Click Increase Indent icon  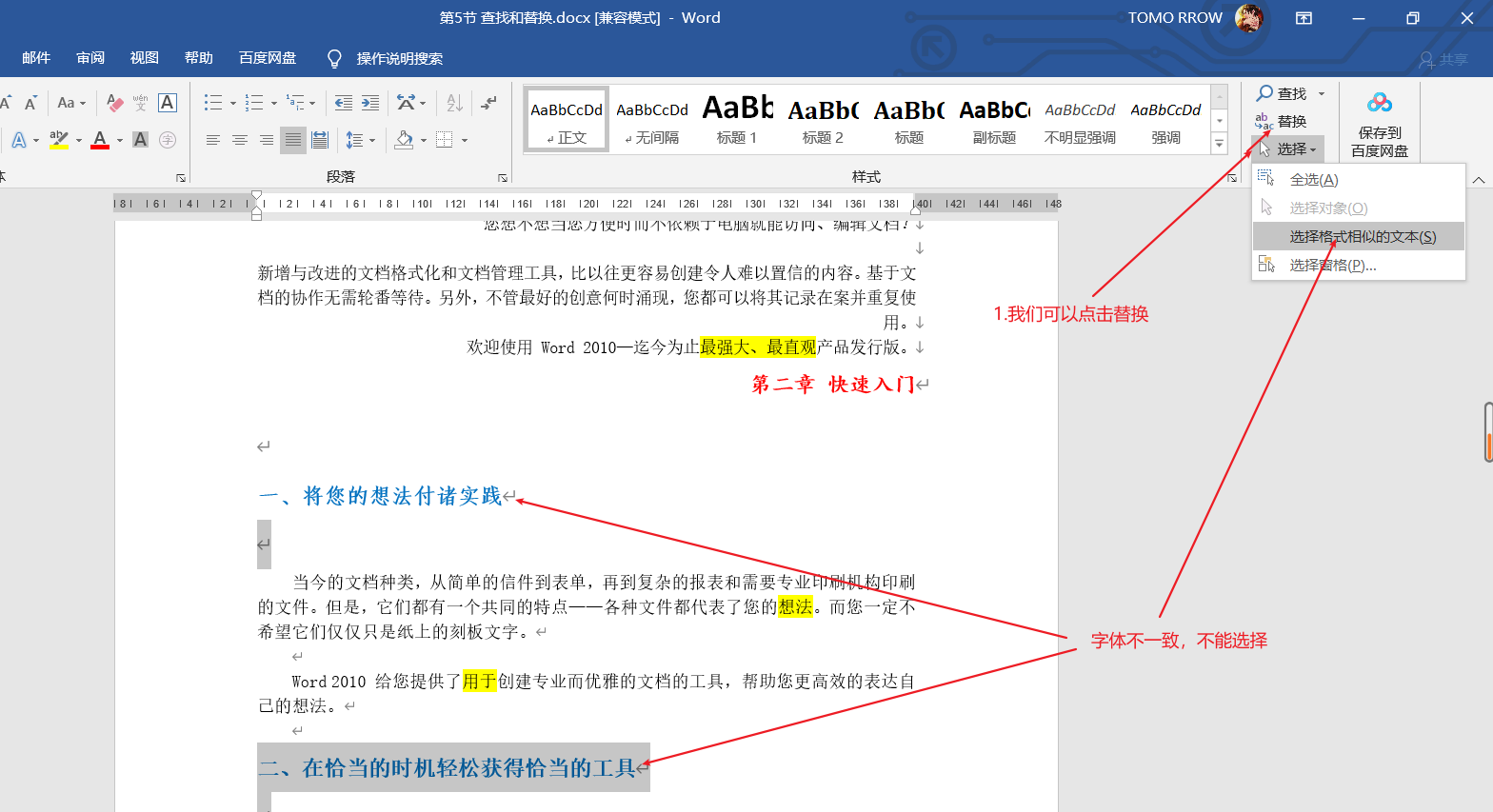[370, 103]
